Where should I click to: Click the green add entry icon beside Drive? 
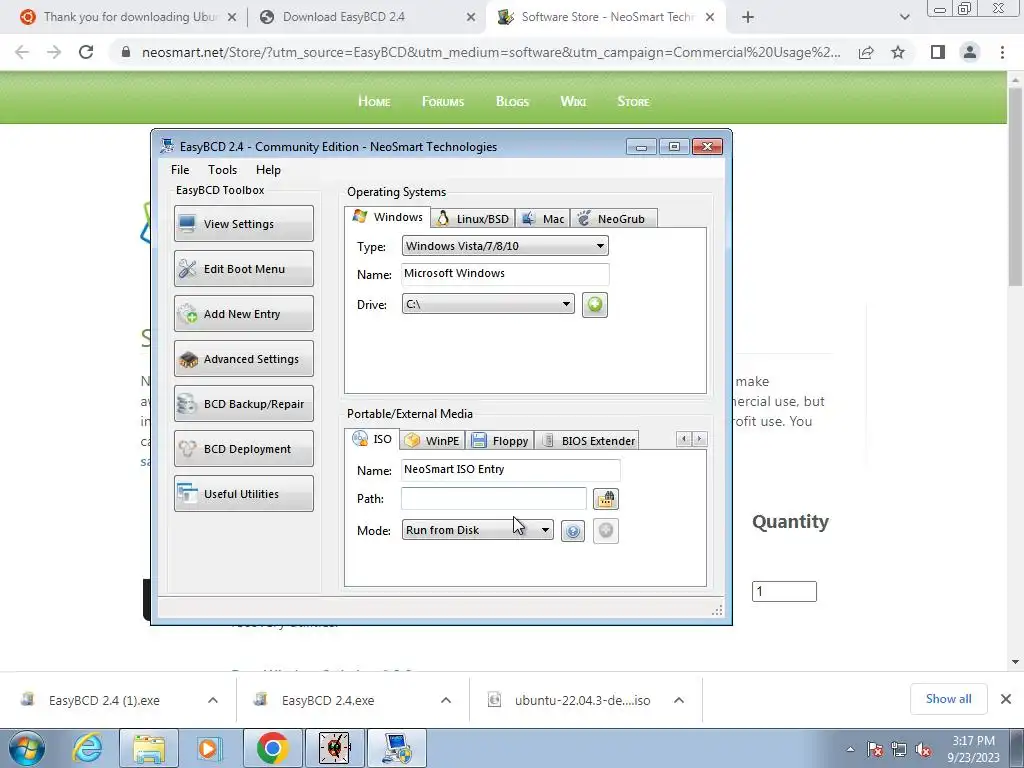(594, 304)
